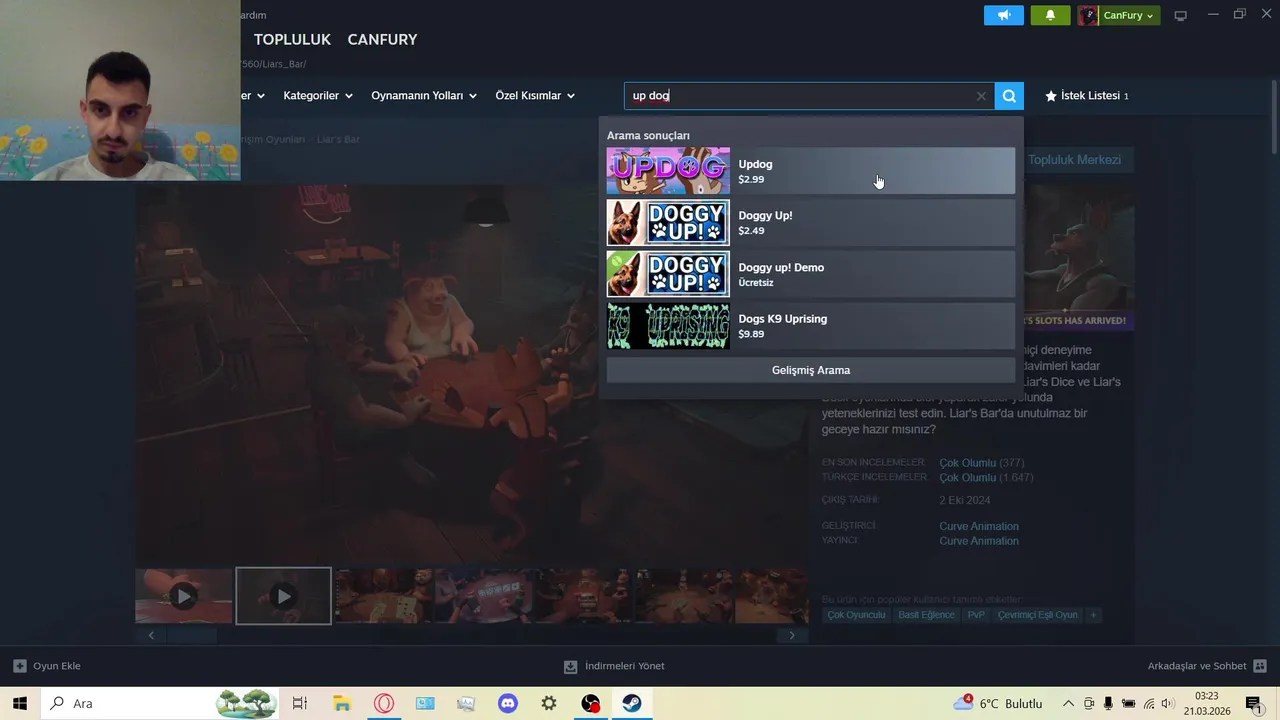
Task: Click the system tray Wi-Fi icon
Action: (1149, 704)
